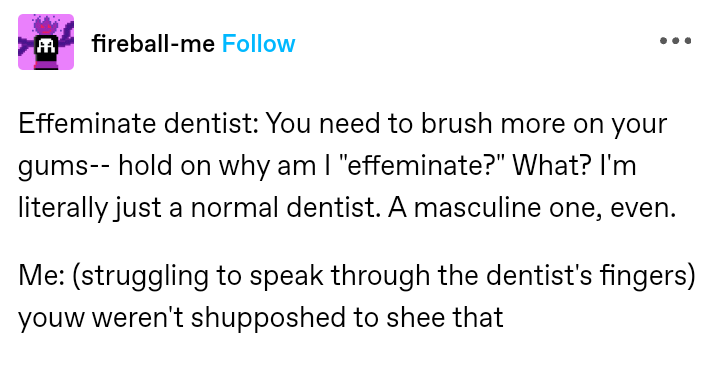
Task: Click the word 'shupposhed' in post
Action: pyautogui.click(x=268, y=318)
